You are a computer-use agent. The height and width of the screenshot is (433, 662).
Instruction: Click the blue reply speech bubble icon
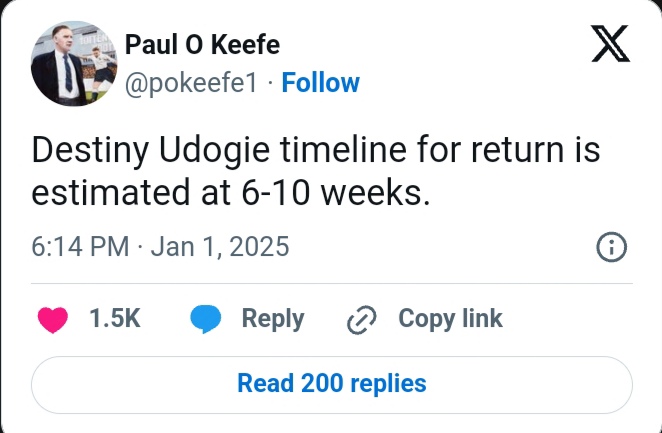(205, 319)
